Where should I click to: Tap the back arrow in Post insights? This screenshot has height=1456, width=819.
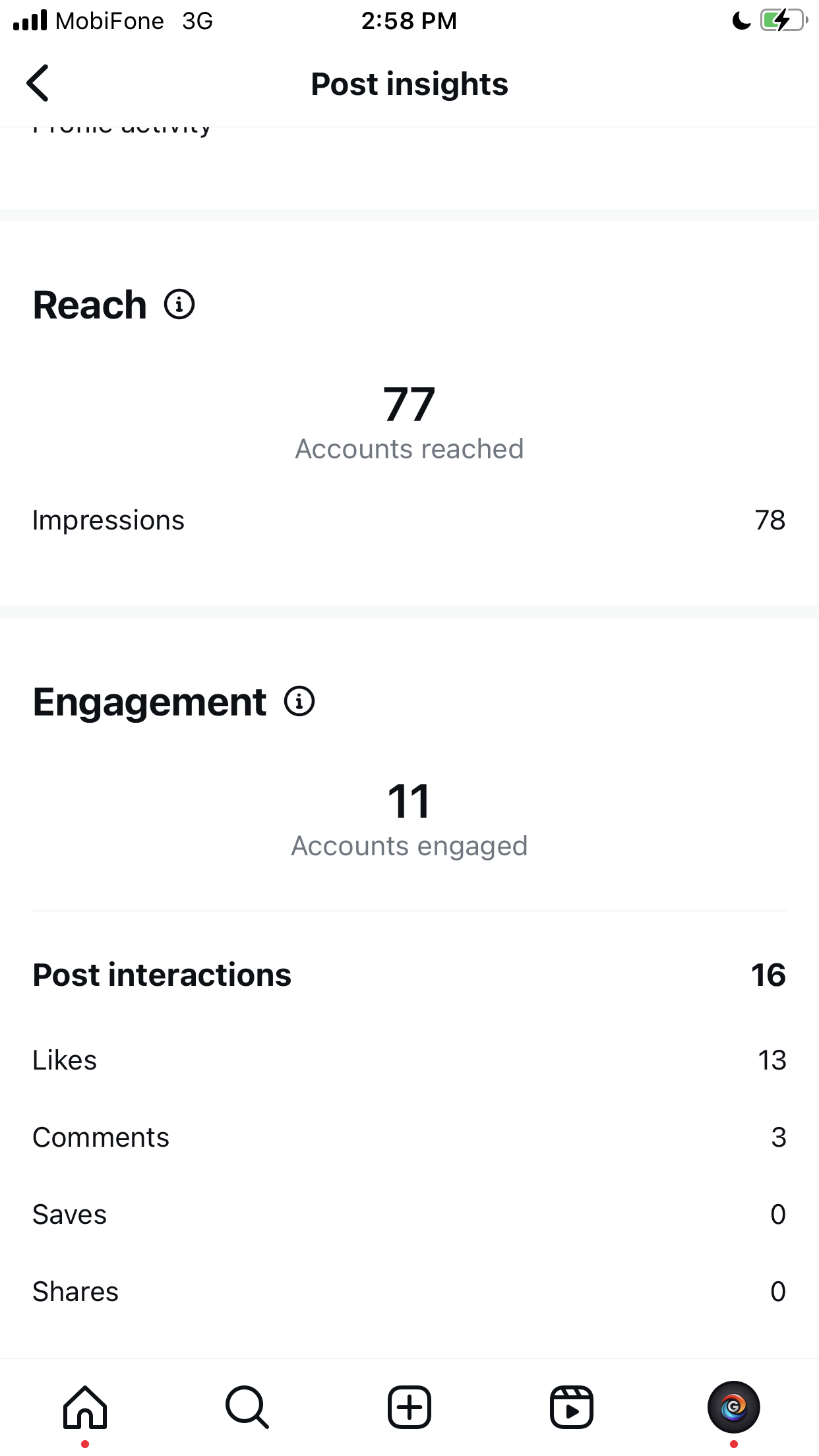[x=38, y=83]
